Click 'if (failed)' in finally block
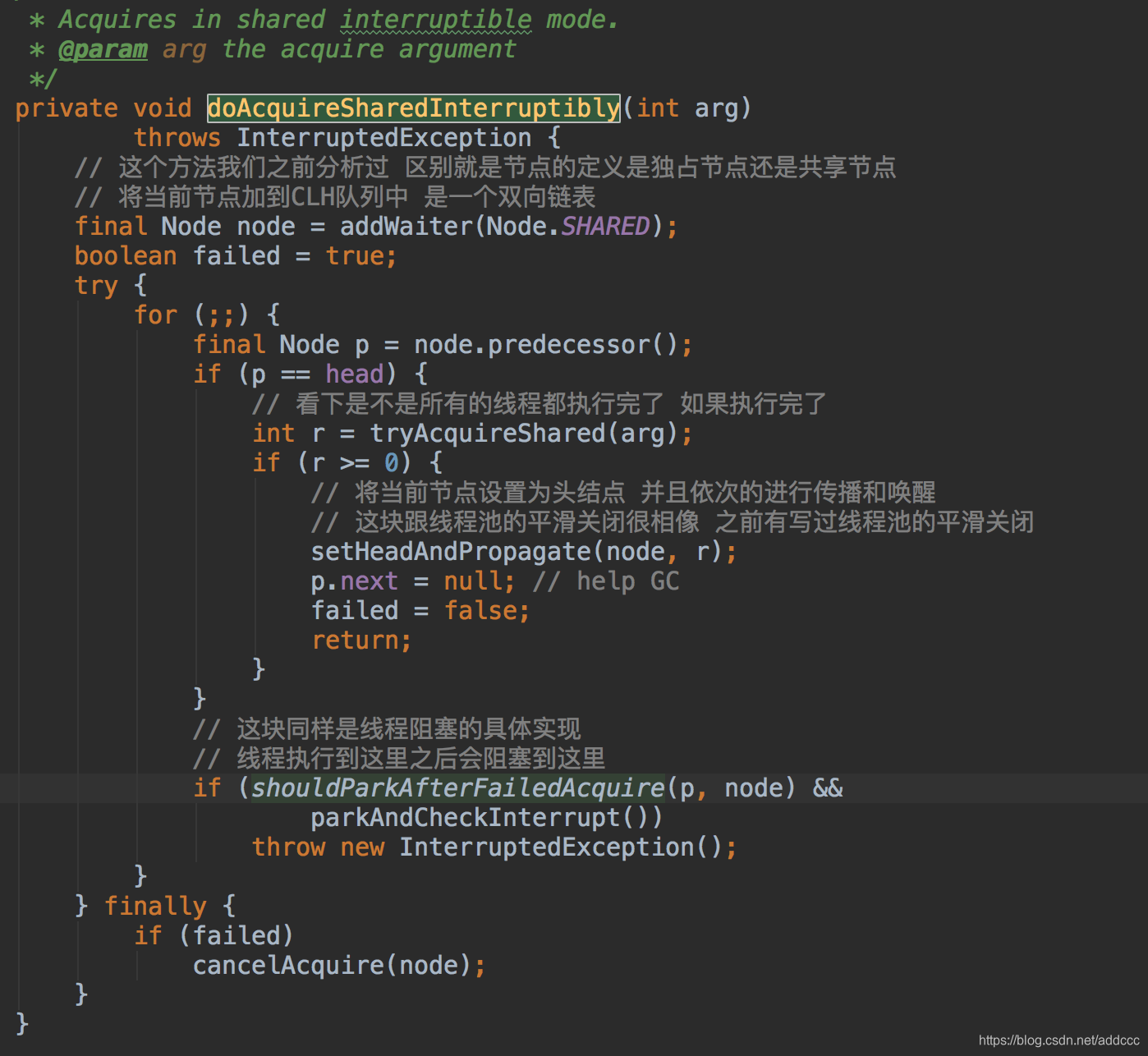Image resolution: width=1148 pixels, height=1056 pixels. tap(214, 935)
